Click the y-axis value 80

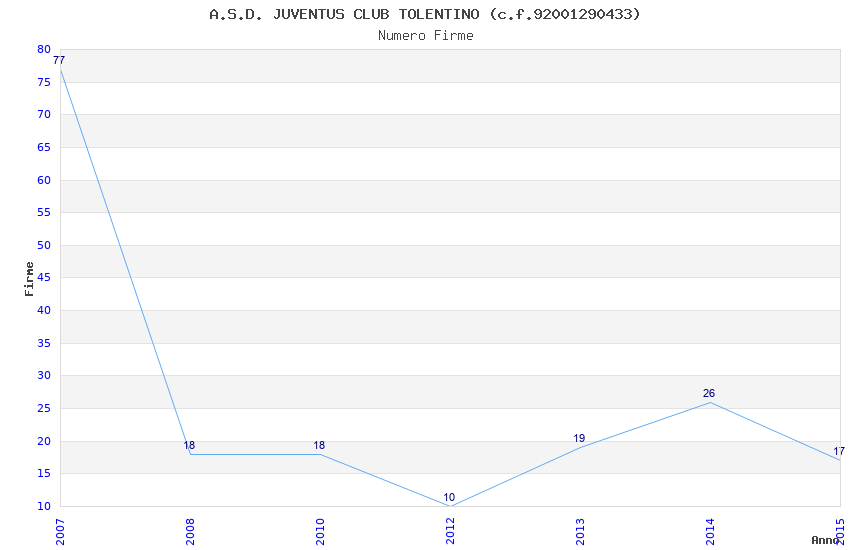coord(44,49)
